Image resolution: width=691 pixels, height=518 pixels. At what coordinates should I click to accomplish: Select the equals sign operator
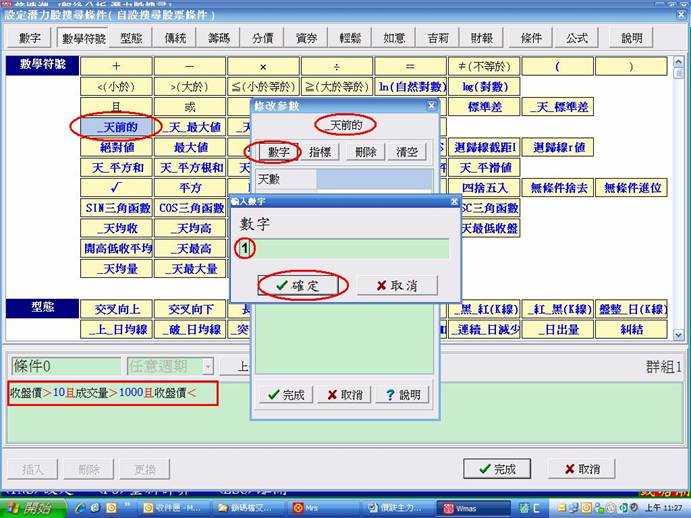point(409,66)
